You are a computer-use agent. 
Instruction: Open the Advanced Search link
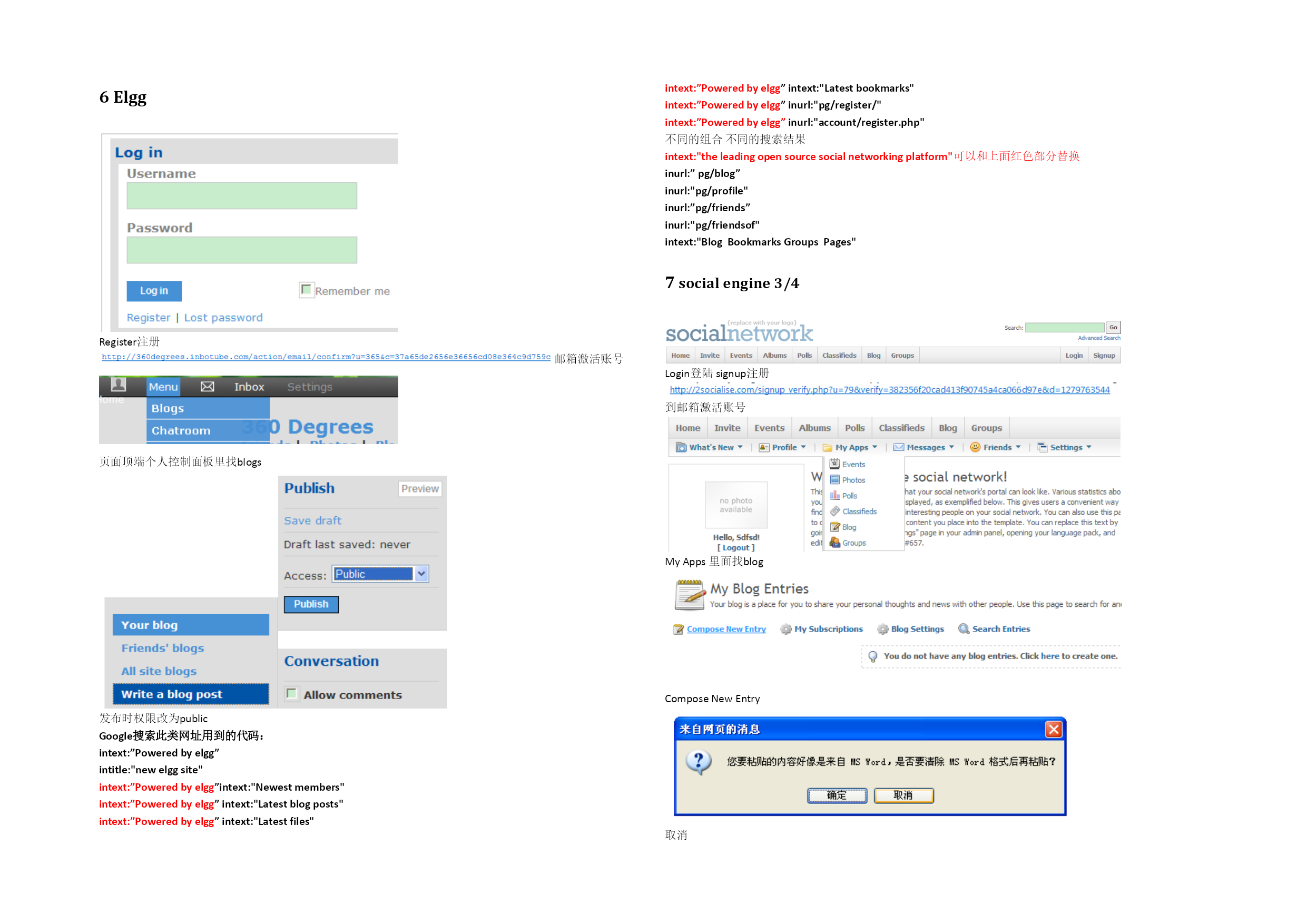click(1099, 338)
